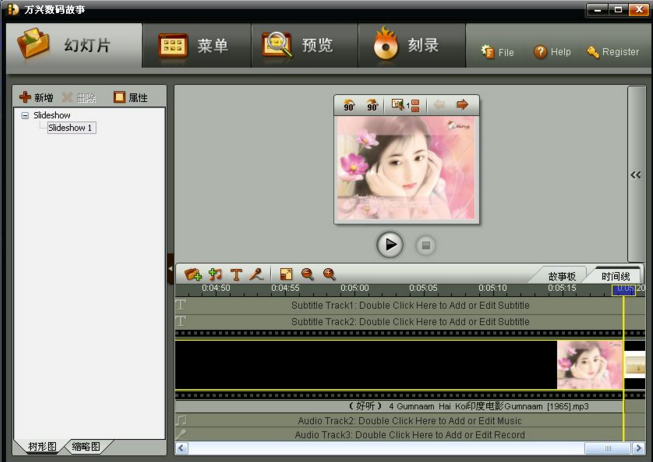Add music with the note icon
This screenshot has height=462, width=653.
[215, 274]
